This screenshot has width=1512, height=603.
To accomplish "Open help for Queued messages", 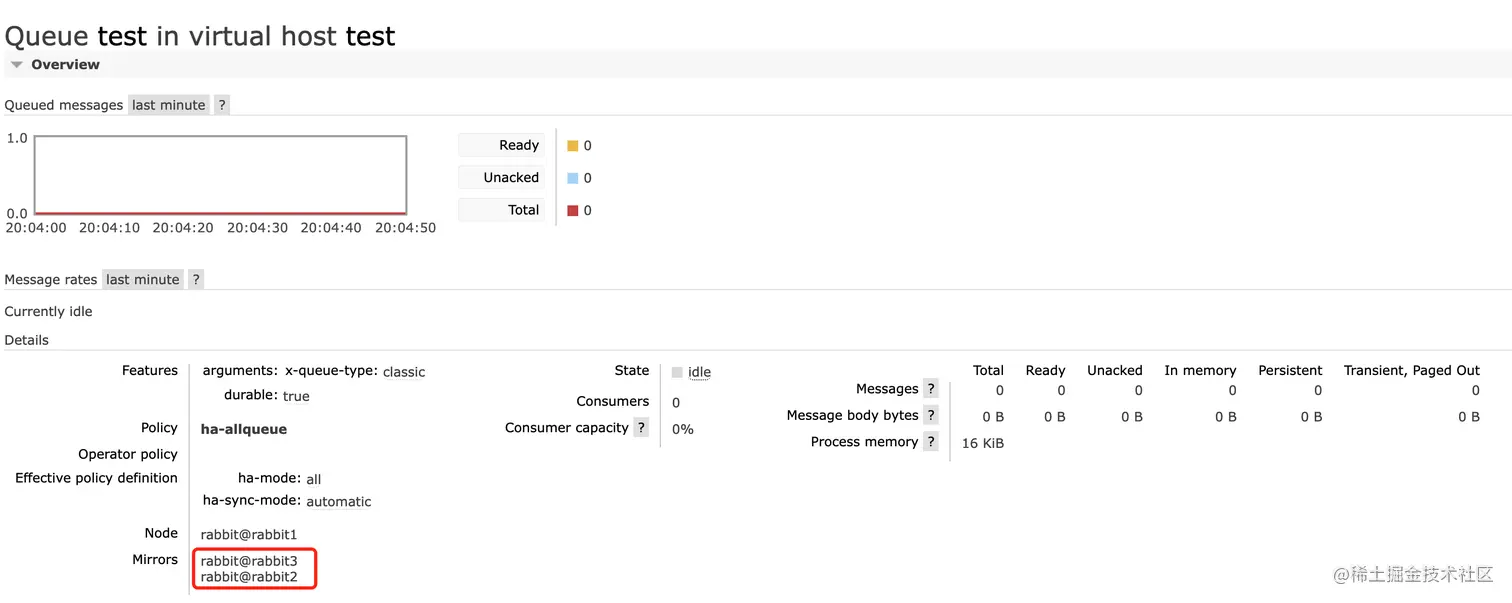I will [222, 105].
